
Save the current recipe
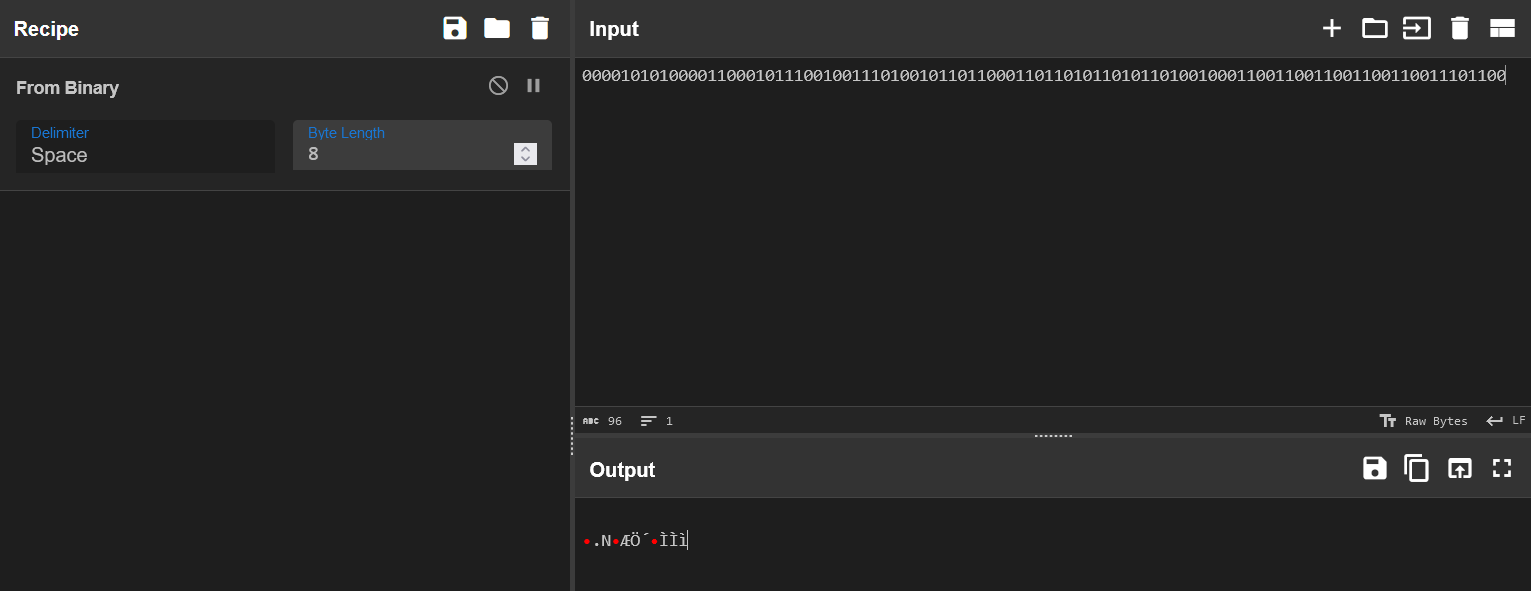455,28
